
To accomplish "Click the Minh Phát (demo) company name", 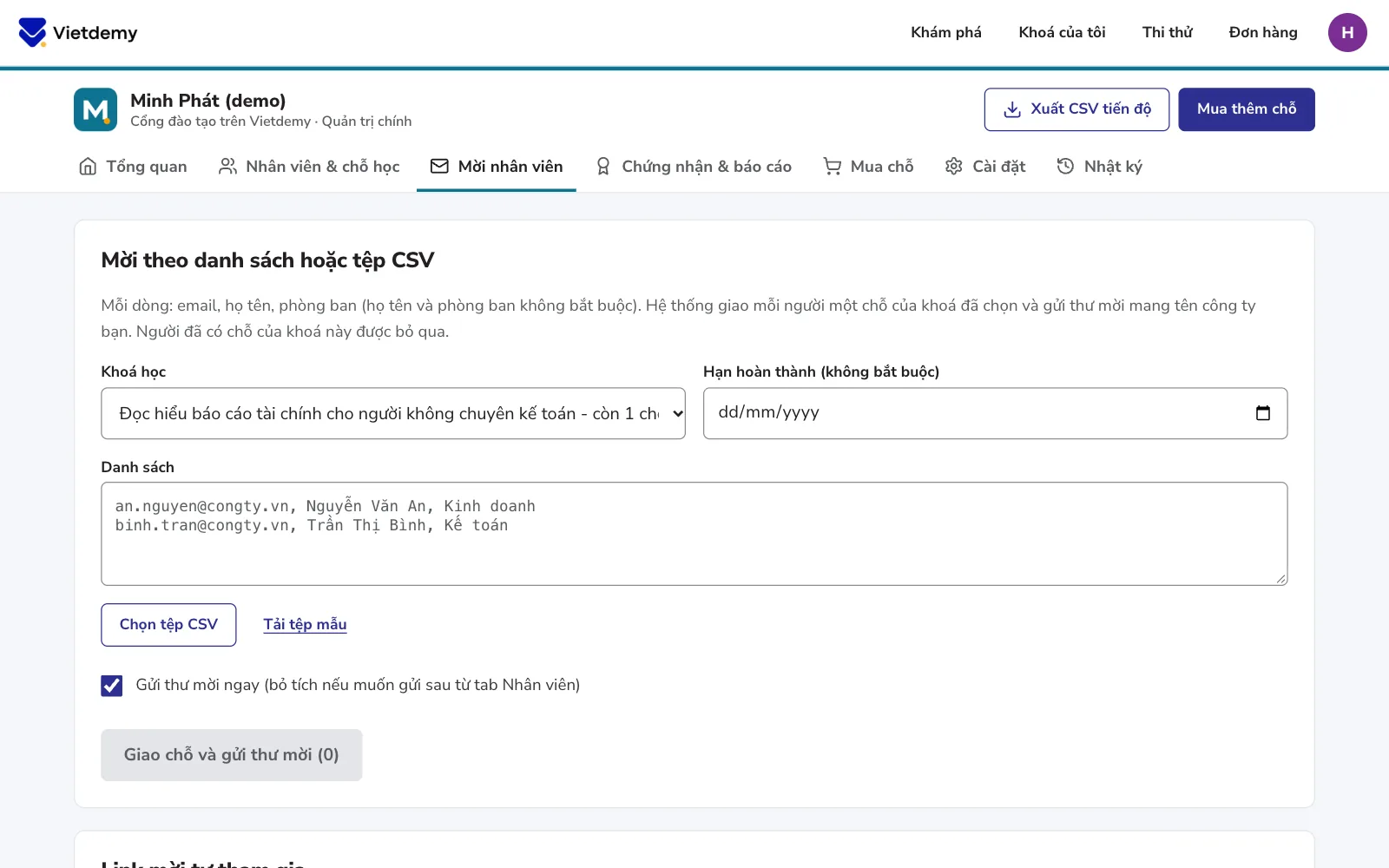I will 208,101.
